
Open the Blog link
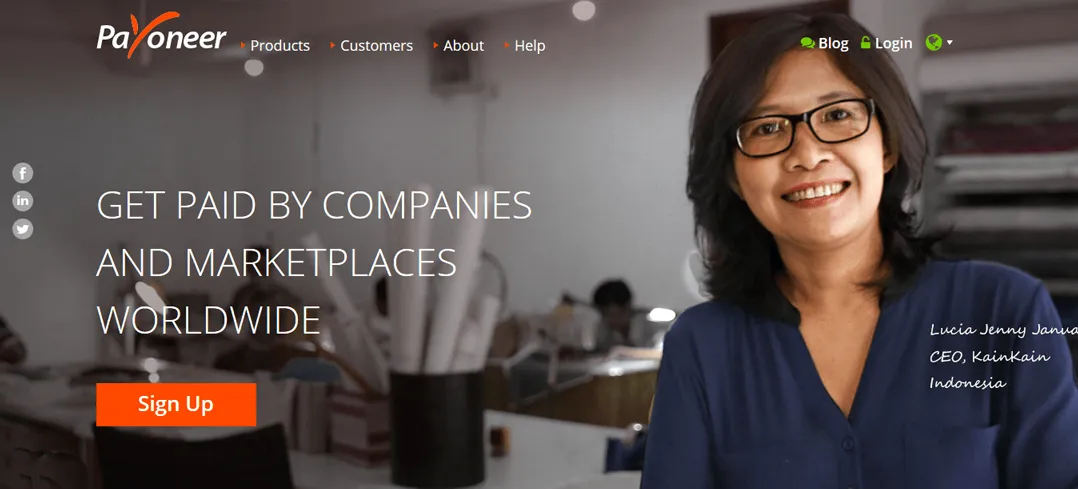[833, 43]
